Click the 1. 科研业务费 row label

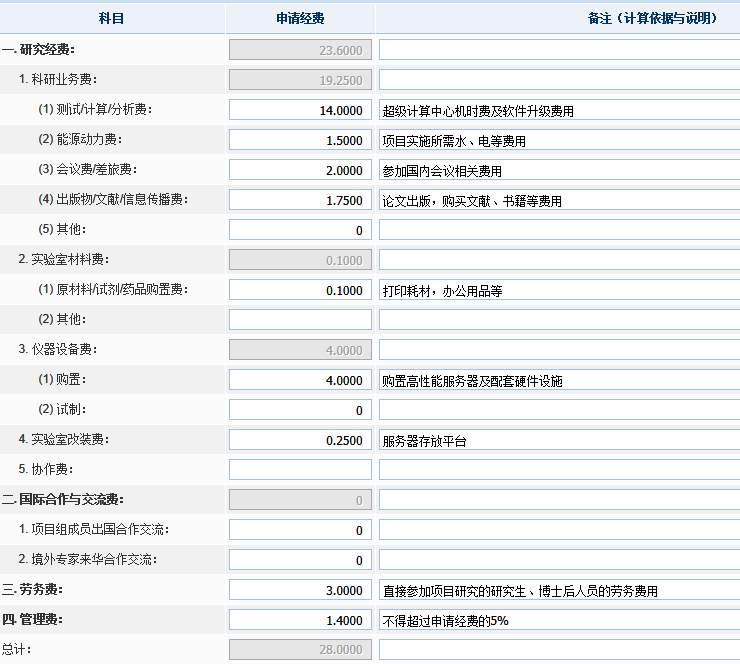tap(58, 79)
